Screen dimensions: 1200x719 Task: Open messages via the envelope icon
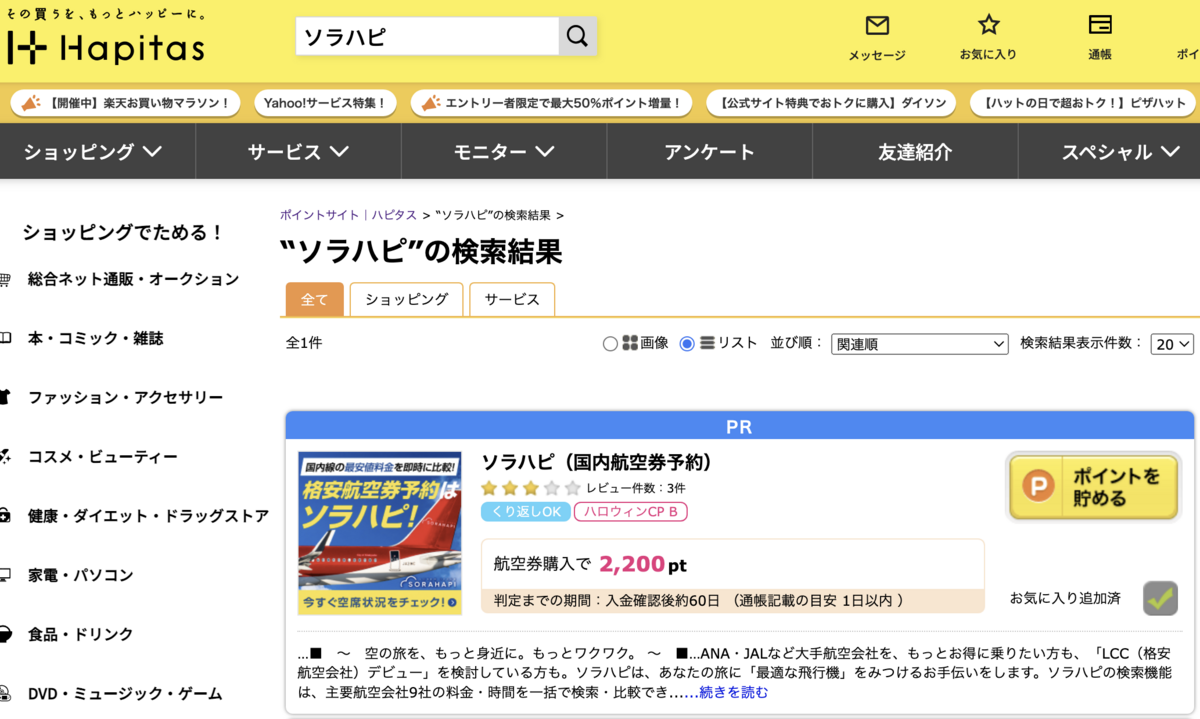point(876,24)
